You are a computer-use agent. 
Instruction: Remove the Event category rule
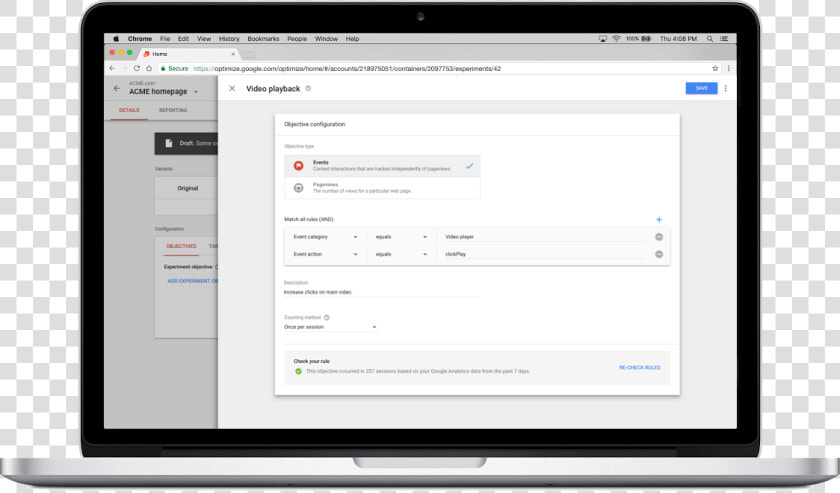(x=659, y=237)
